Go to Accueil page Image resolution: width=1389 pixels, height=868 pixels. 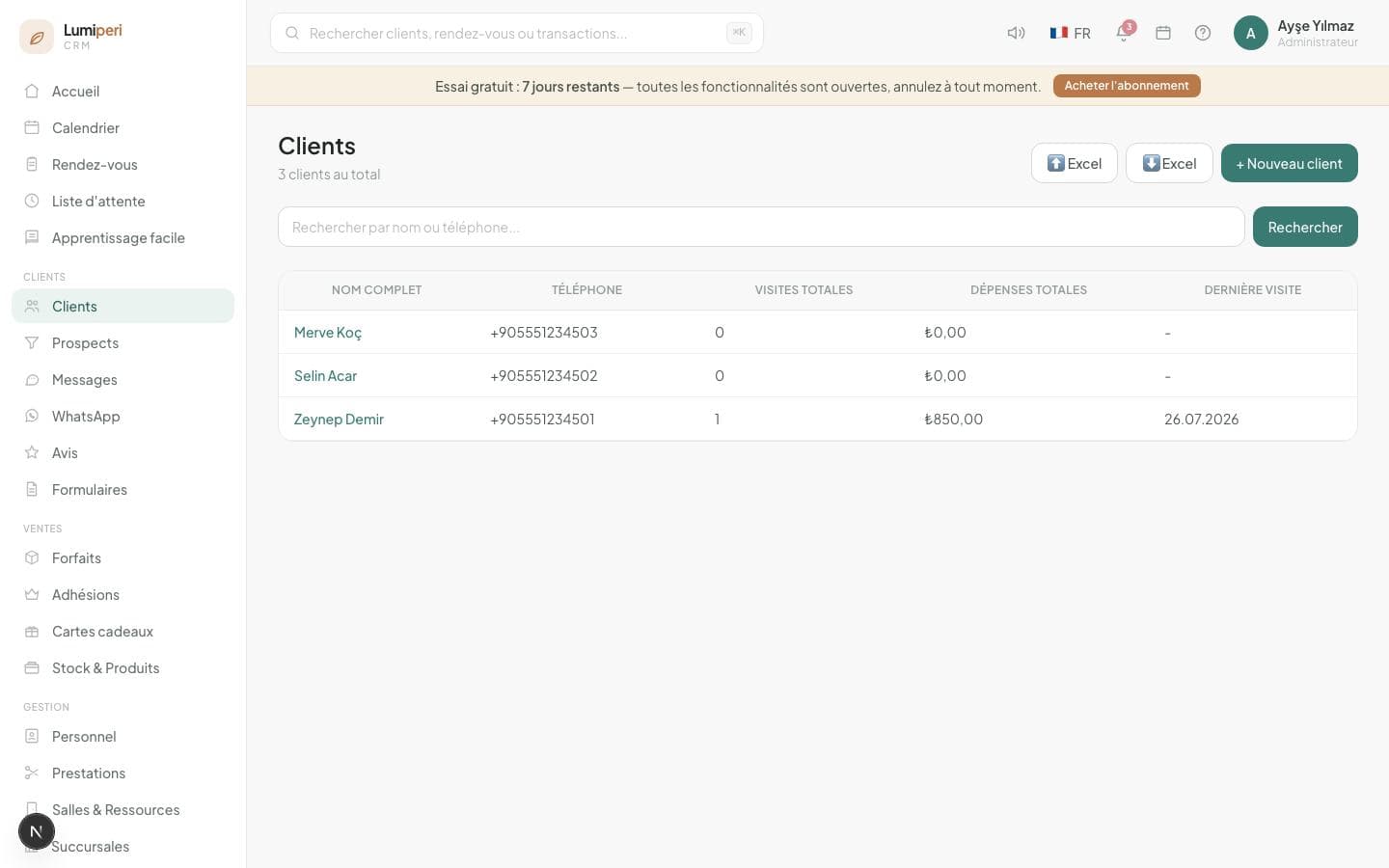pyautogui.click(x=123, y=91)
